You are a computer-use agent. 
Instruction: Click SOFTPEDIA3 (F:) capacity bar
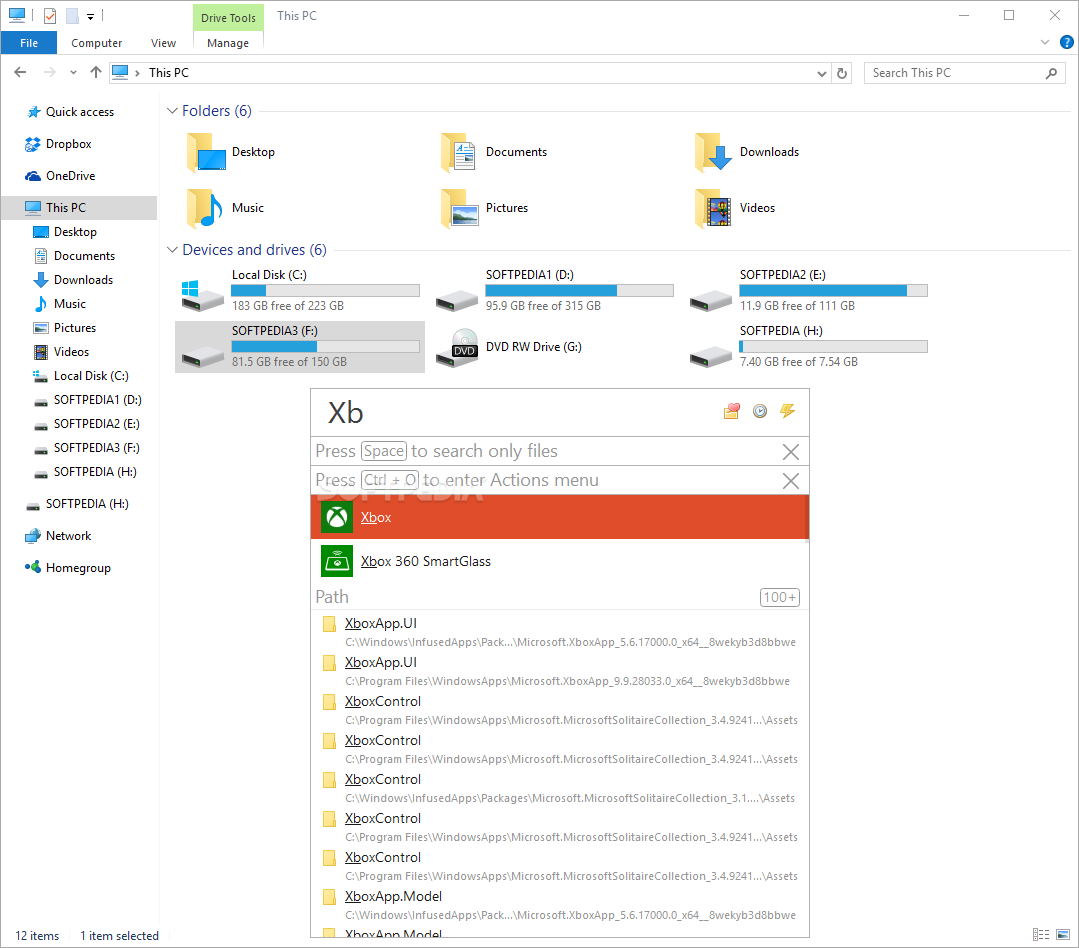click(x=325, y=347)
